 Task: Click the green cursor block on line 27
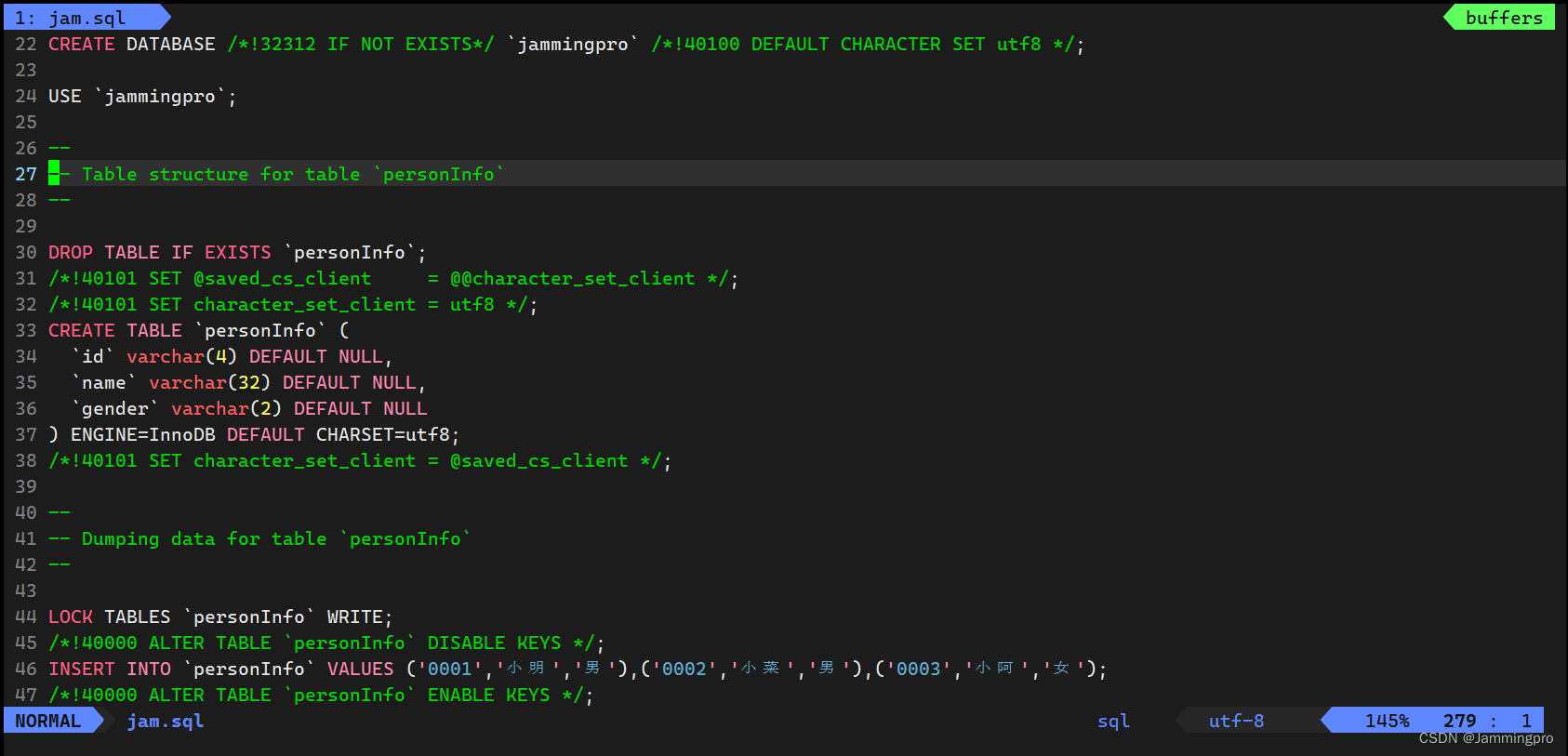point(54,173)
